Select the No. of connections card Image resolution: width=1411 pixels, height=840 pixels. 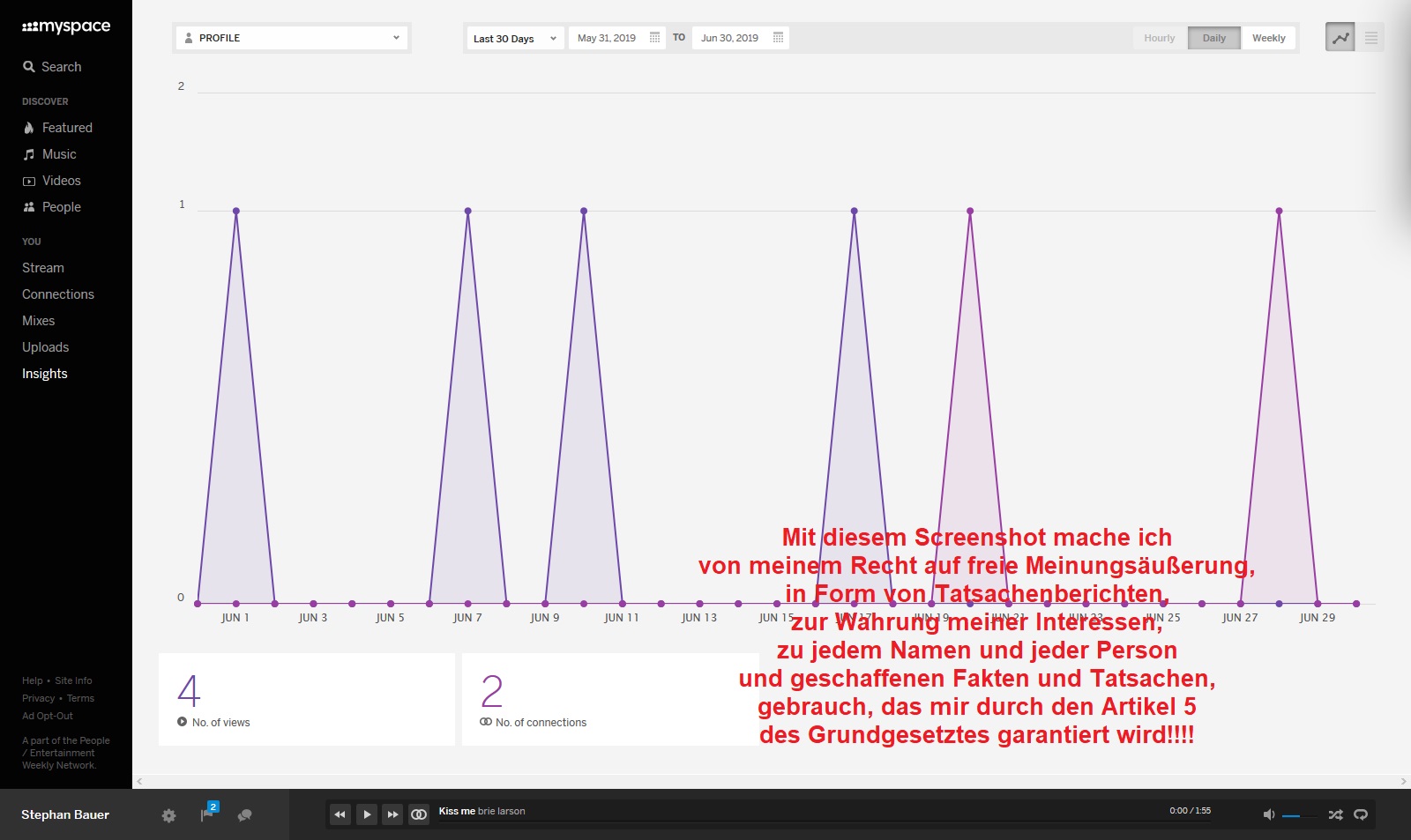coord(610,700)
